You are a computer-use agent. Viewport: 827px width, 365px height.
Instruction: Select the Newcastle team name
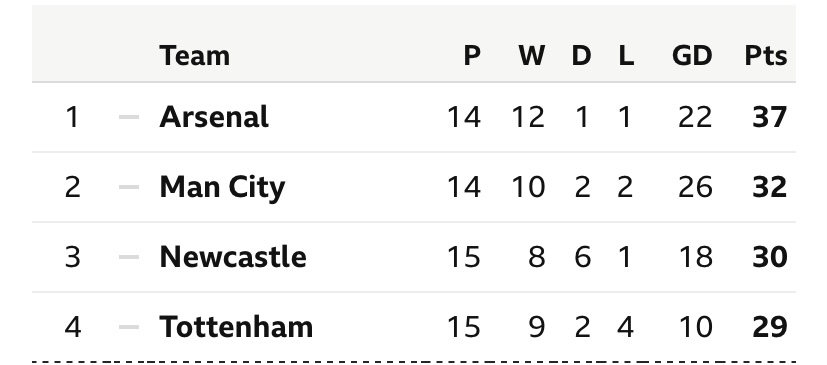[x=233, y=257]
